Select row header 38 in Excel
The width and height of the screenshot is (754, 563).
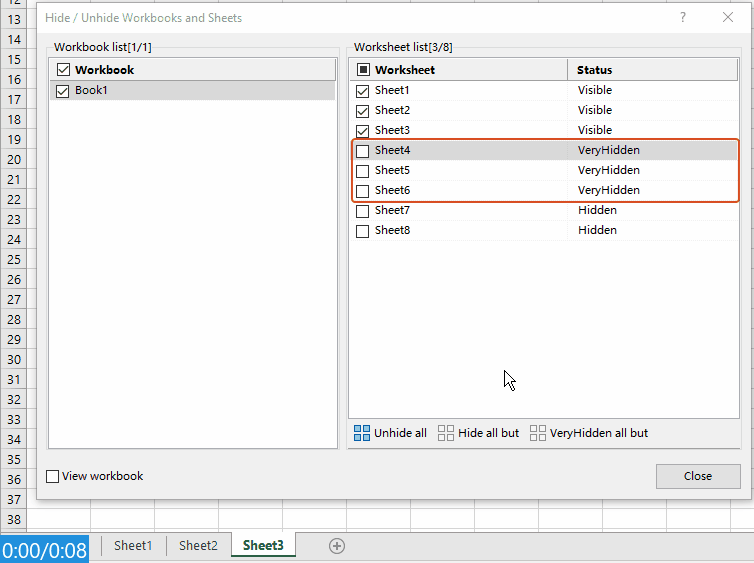pyautogui.click(x=14, y=520)
